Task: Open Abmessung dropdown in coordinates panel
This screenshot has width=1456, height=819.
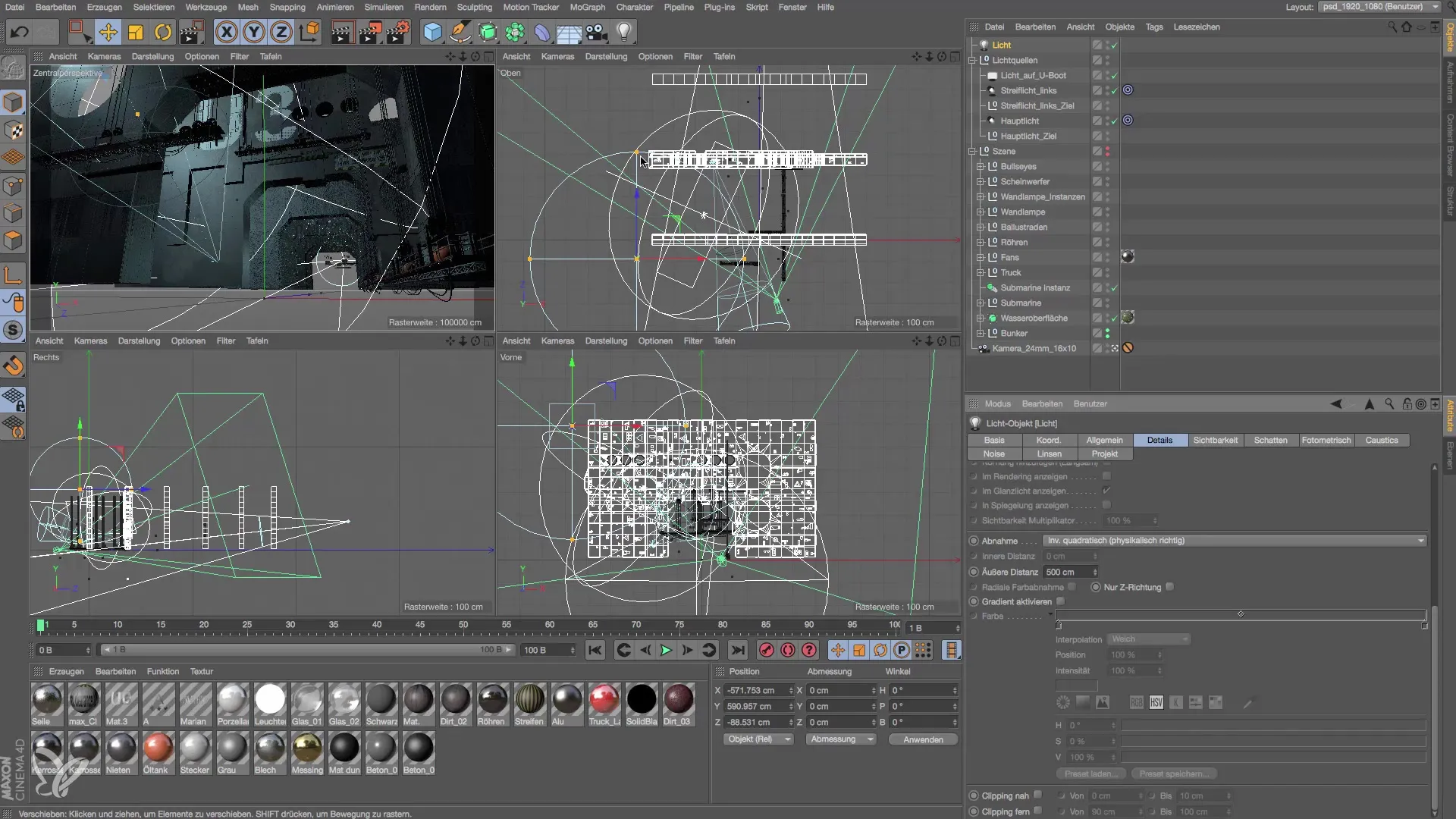Action: [x=842, y=739]
